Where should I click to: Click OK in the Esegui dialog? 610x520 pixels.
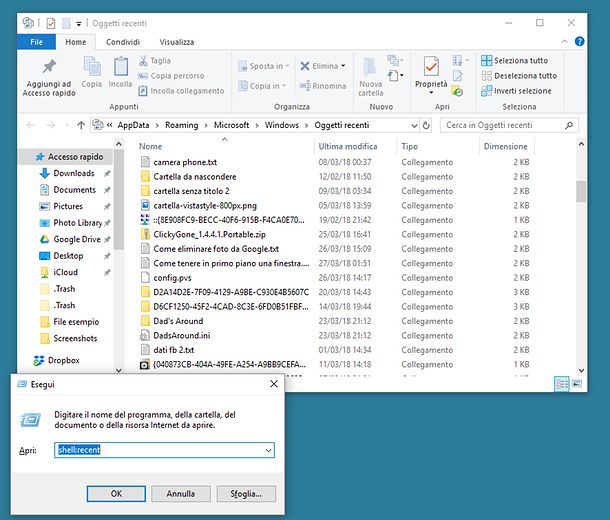[116, 494]
